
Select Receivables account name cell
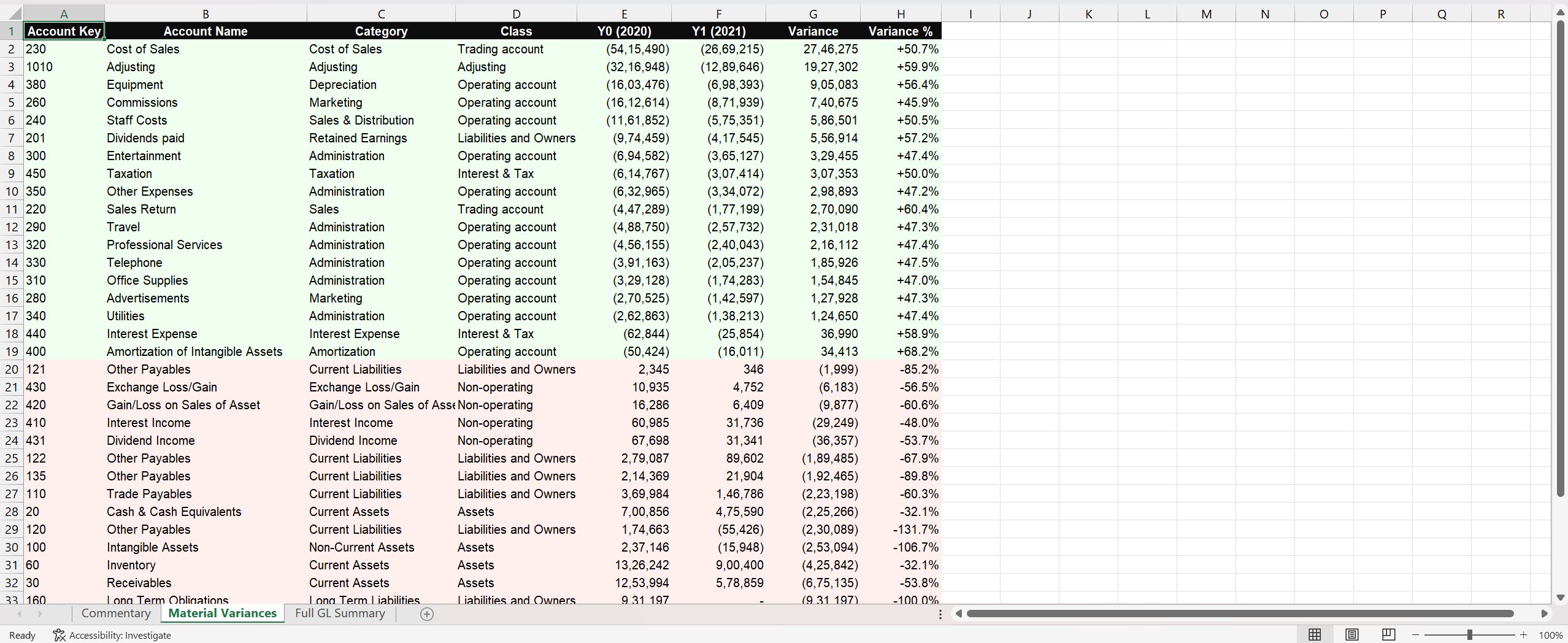[206, 583]
